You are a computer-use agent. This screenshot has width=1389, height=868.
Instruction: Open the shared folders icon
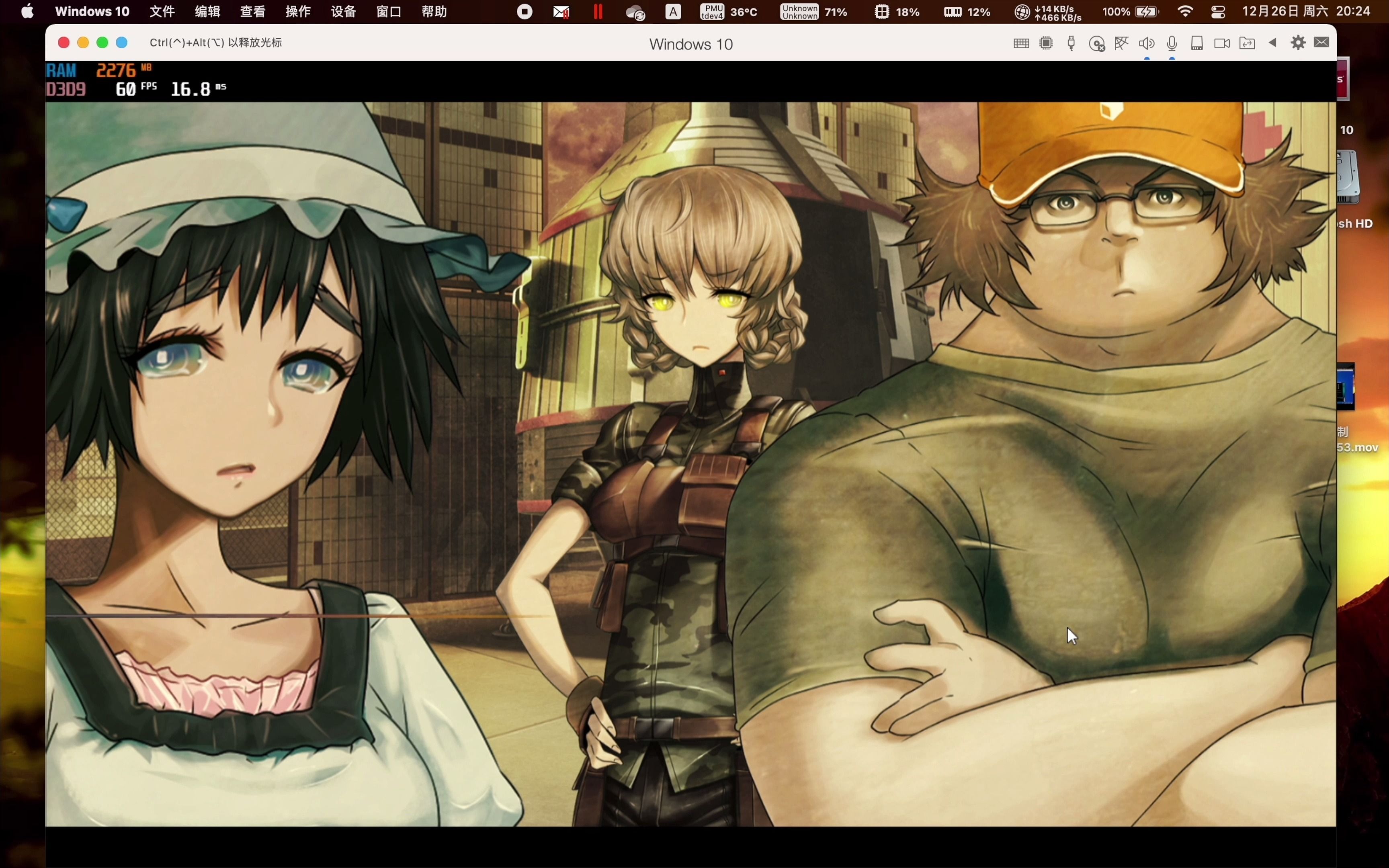1247,43
